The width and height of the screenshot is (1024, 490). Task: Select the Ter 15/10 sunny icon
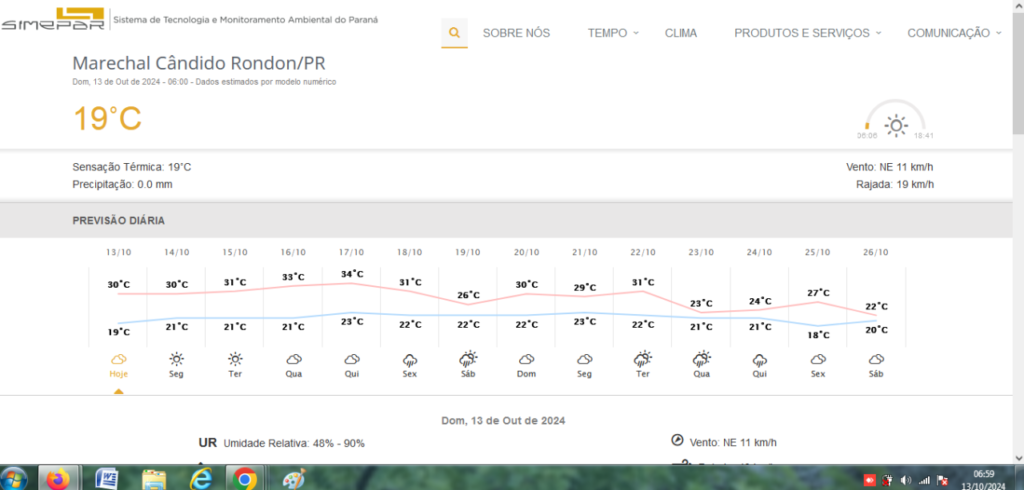(x=235, y=359)
